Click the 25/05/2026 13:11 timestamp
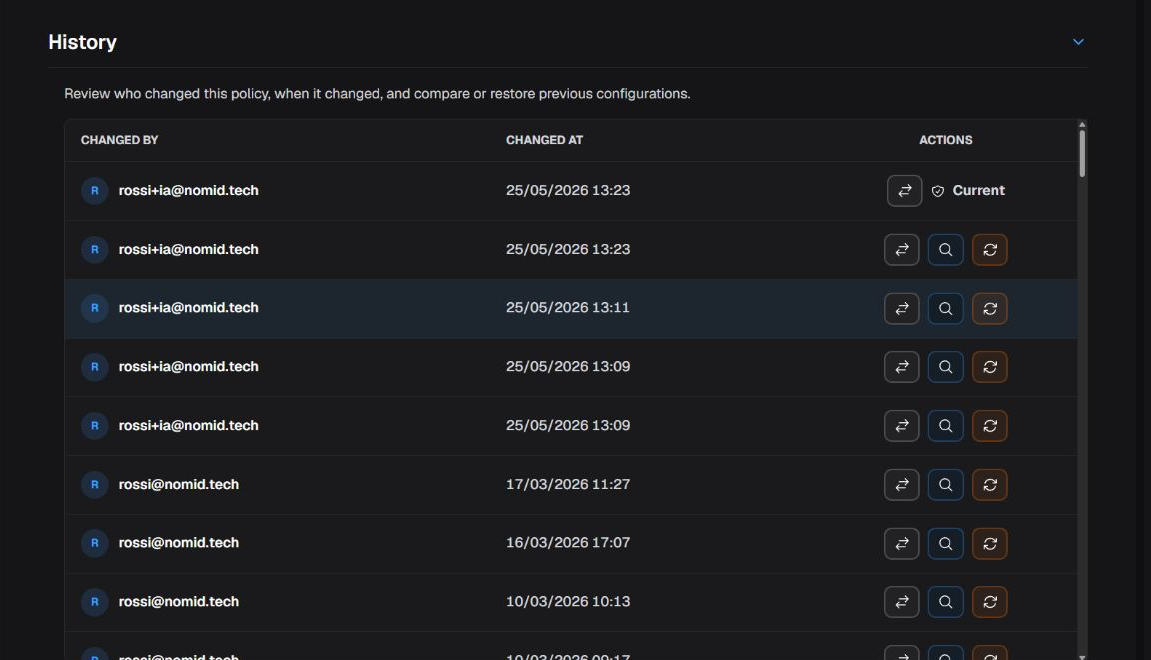 [567, 308]
